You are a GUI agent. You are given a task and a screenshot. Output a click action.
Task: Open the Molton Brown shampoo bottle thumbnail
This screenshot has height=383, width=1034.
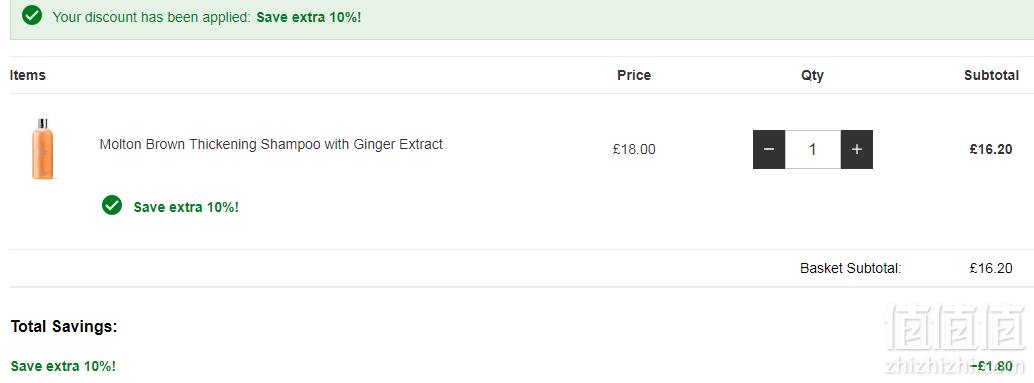43,149
